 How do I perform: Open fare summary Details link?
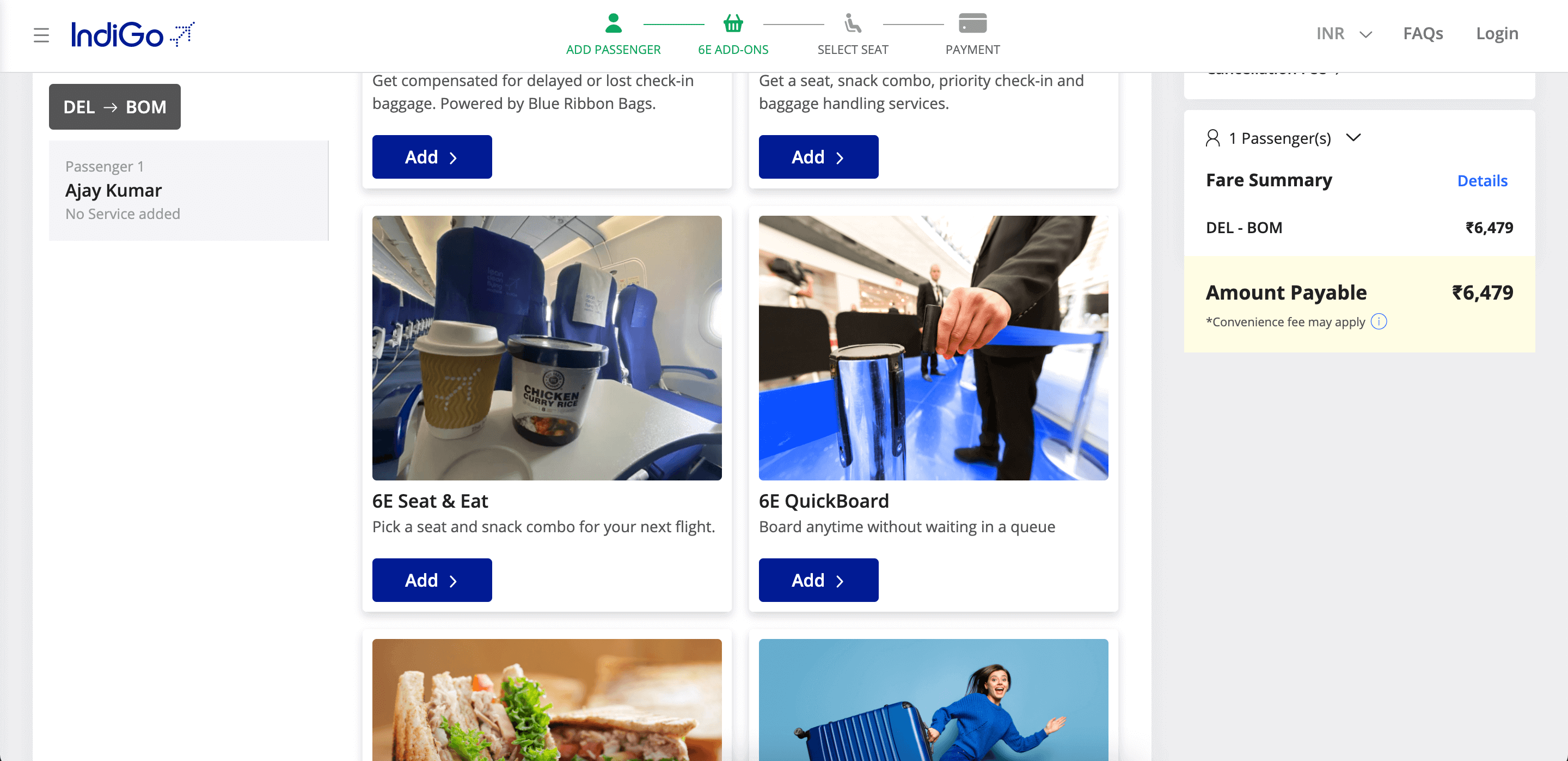(x=1481, y=181)
